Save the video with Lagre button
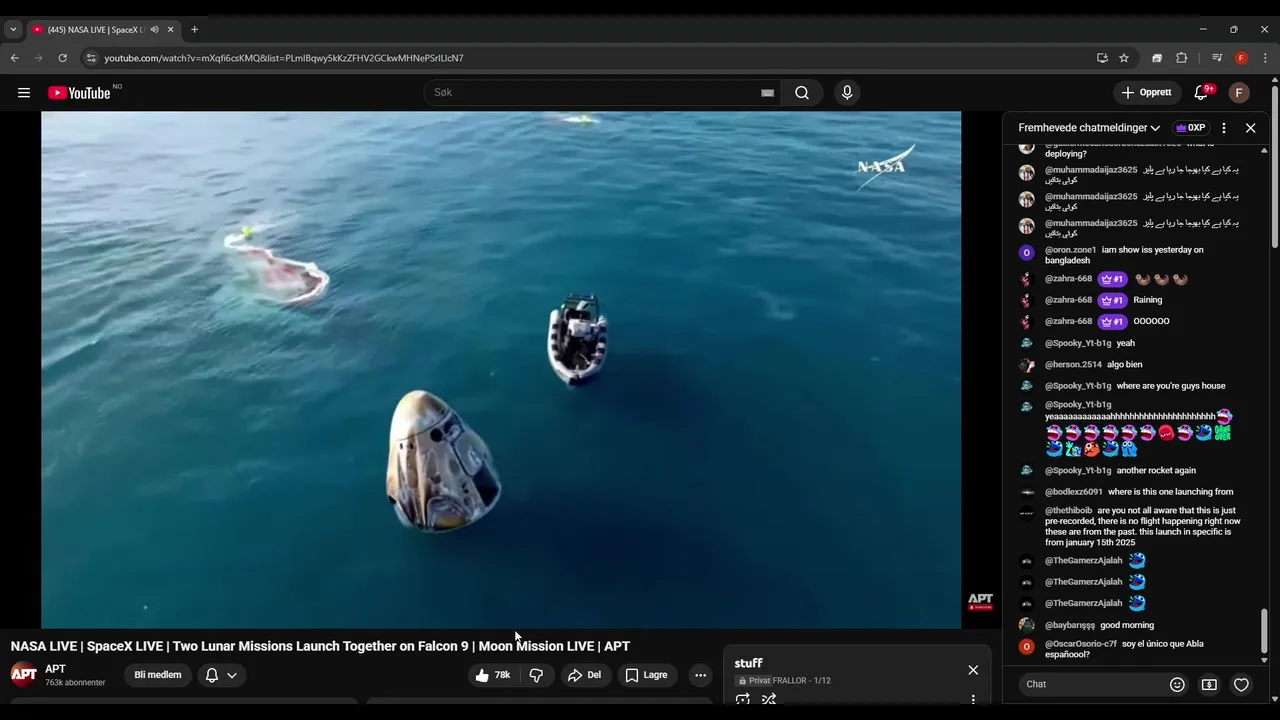The width and height of the screenshot is (1280, 720). (646, 675)
